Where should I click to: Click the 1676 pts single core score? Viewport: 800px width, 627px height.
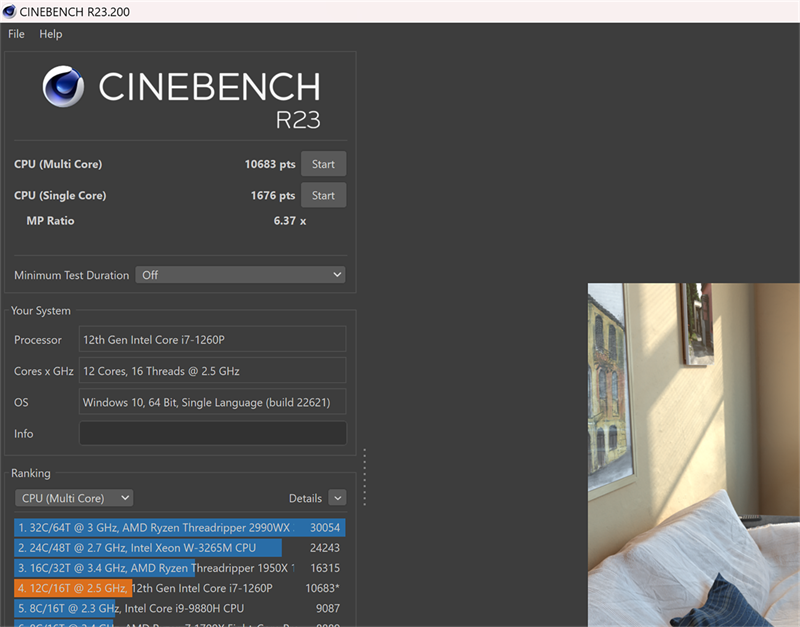[x=273, y=195]
